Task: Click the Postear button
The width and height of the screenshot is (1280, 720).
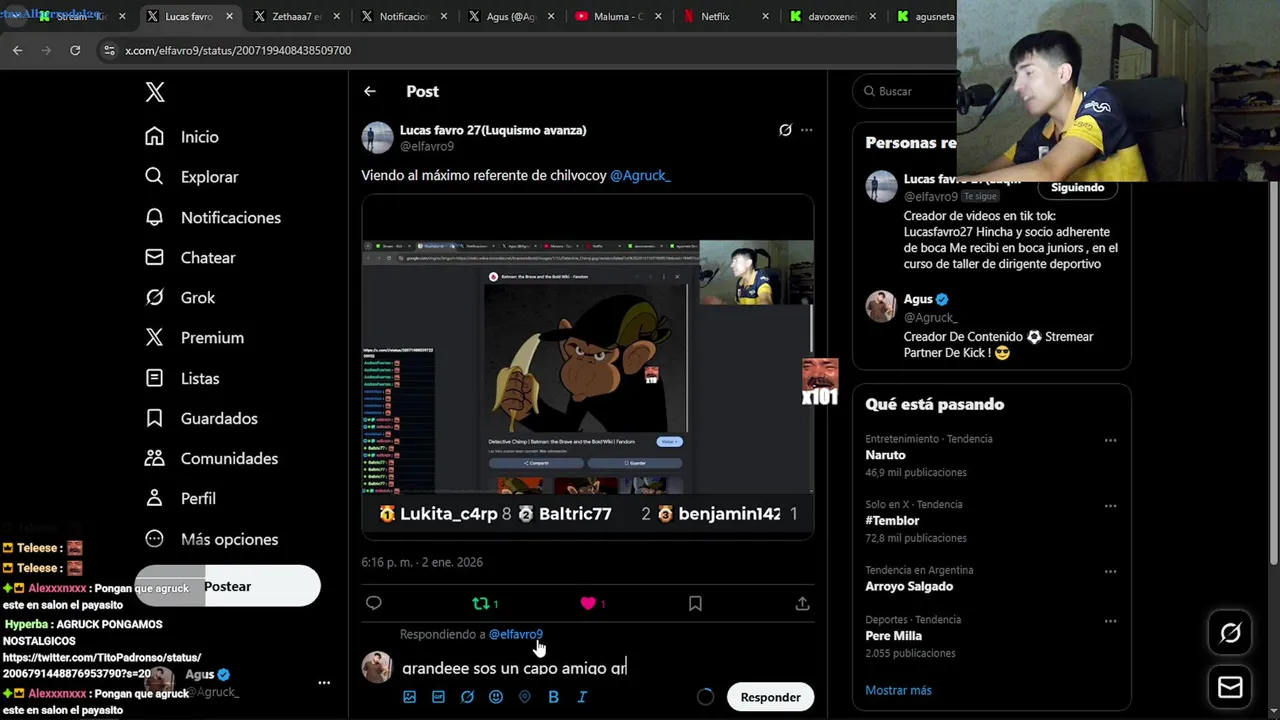Action: click(x=228, y=586)
